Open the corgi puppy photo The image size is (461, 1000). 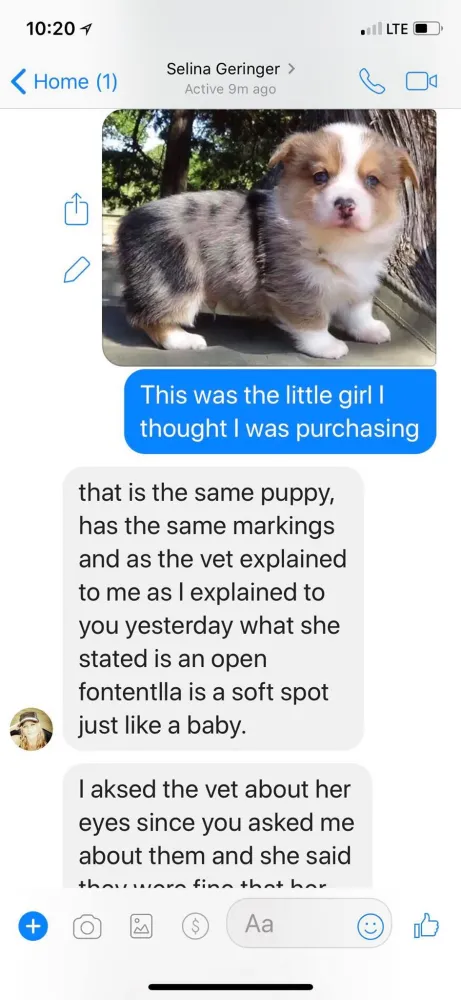tap(269, 237)
